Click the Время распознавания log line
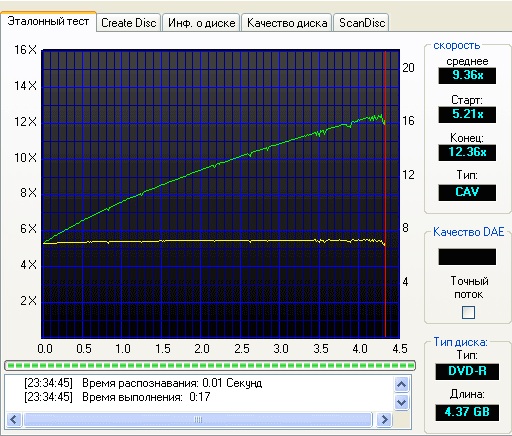The image size is (512, 436). coord(143,383)
